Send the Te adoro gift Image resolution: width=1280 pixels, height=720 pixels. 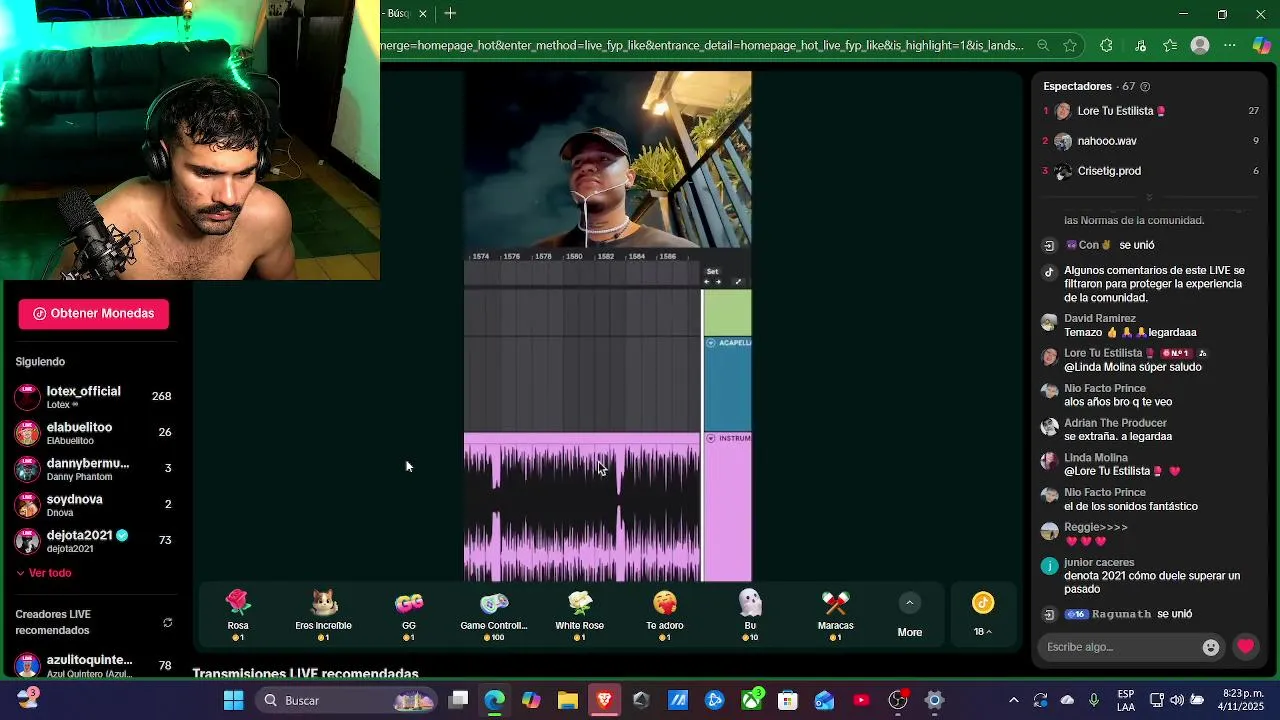[665, 614]
